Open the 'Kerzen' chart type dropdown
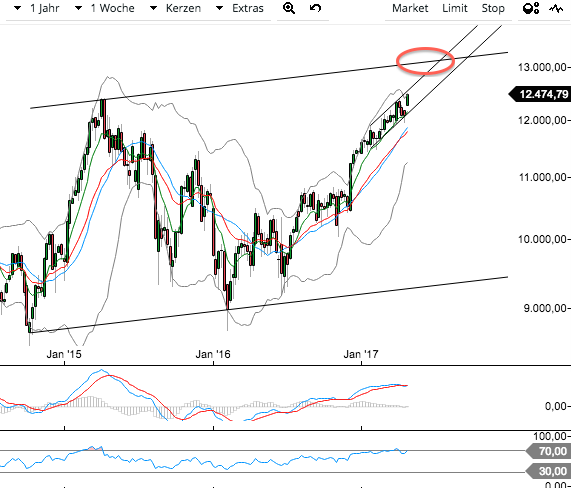 [x=176, y=8]
